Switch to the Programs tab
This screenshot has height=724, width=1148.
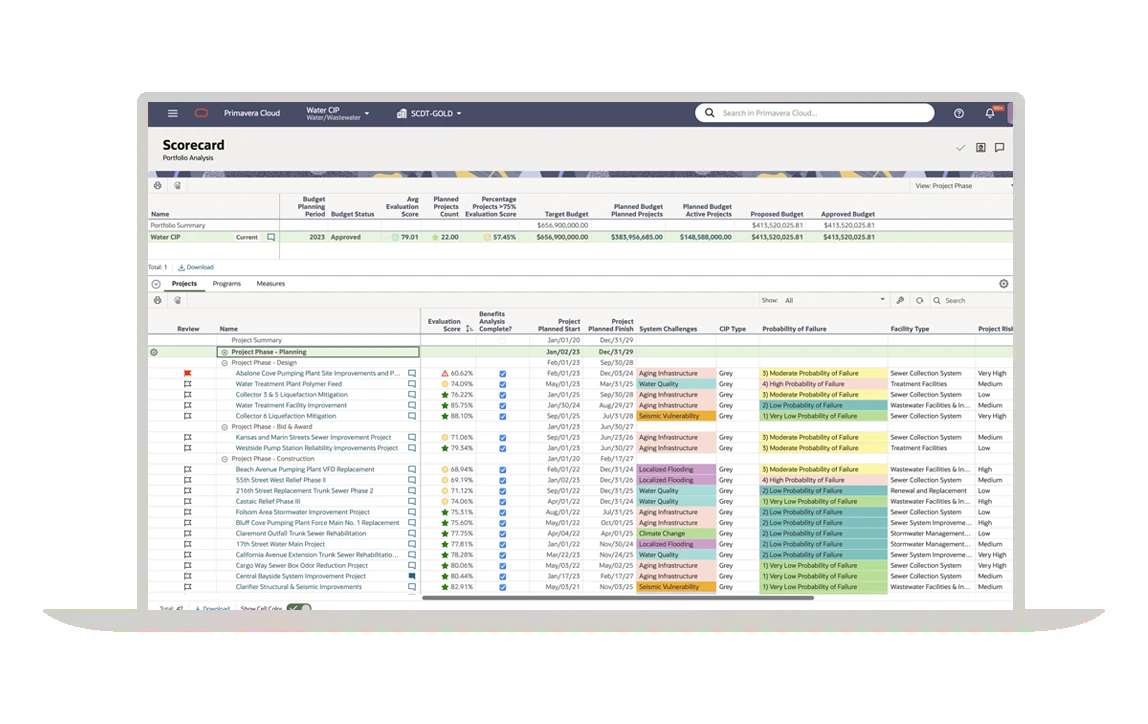[227, 284]
